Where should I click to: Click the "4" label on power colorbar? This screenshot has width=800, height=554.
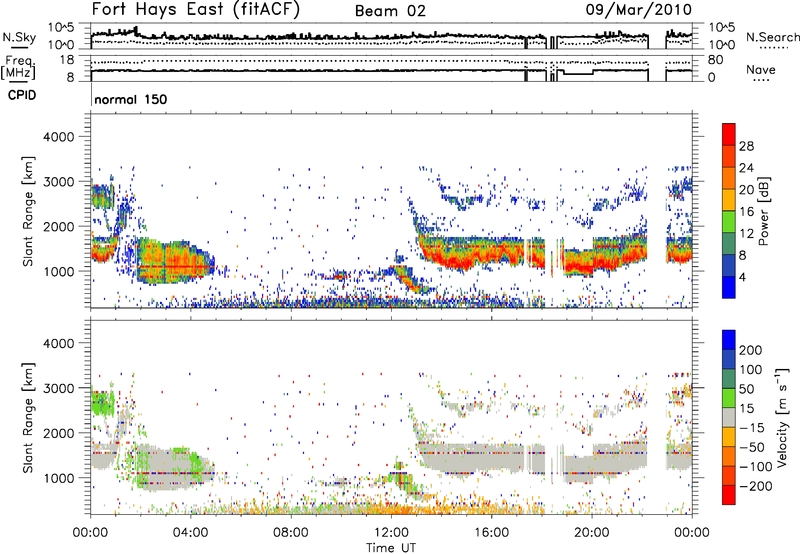742,278
